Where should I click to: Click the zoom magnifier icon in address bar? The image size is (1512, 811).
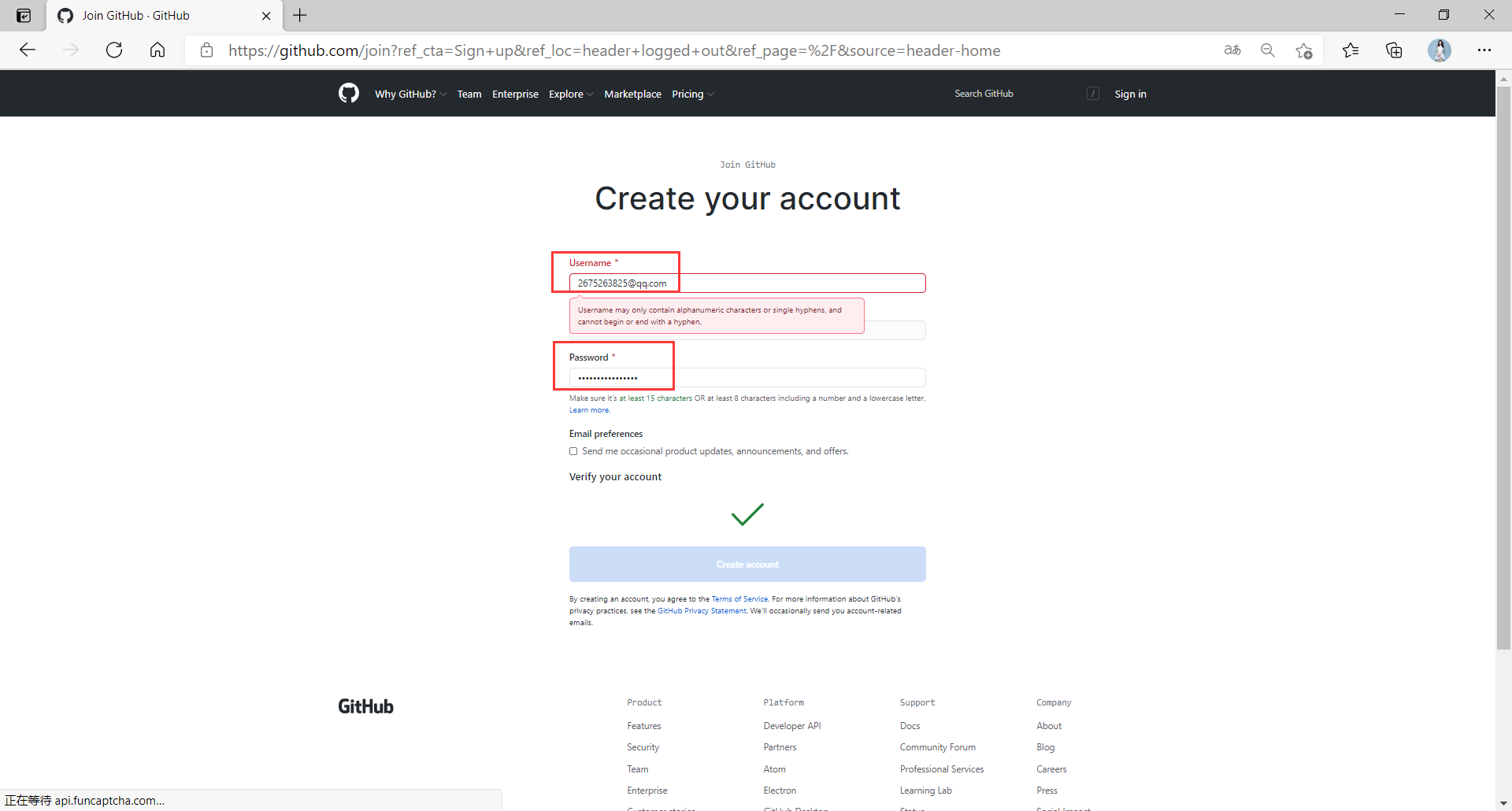coord(1268,50)
